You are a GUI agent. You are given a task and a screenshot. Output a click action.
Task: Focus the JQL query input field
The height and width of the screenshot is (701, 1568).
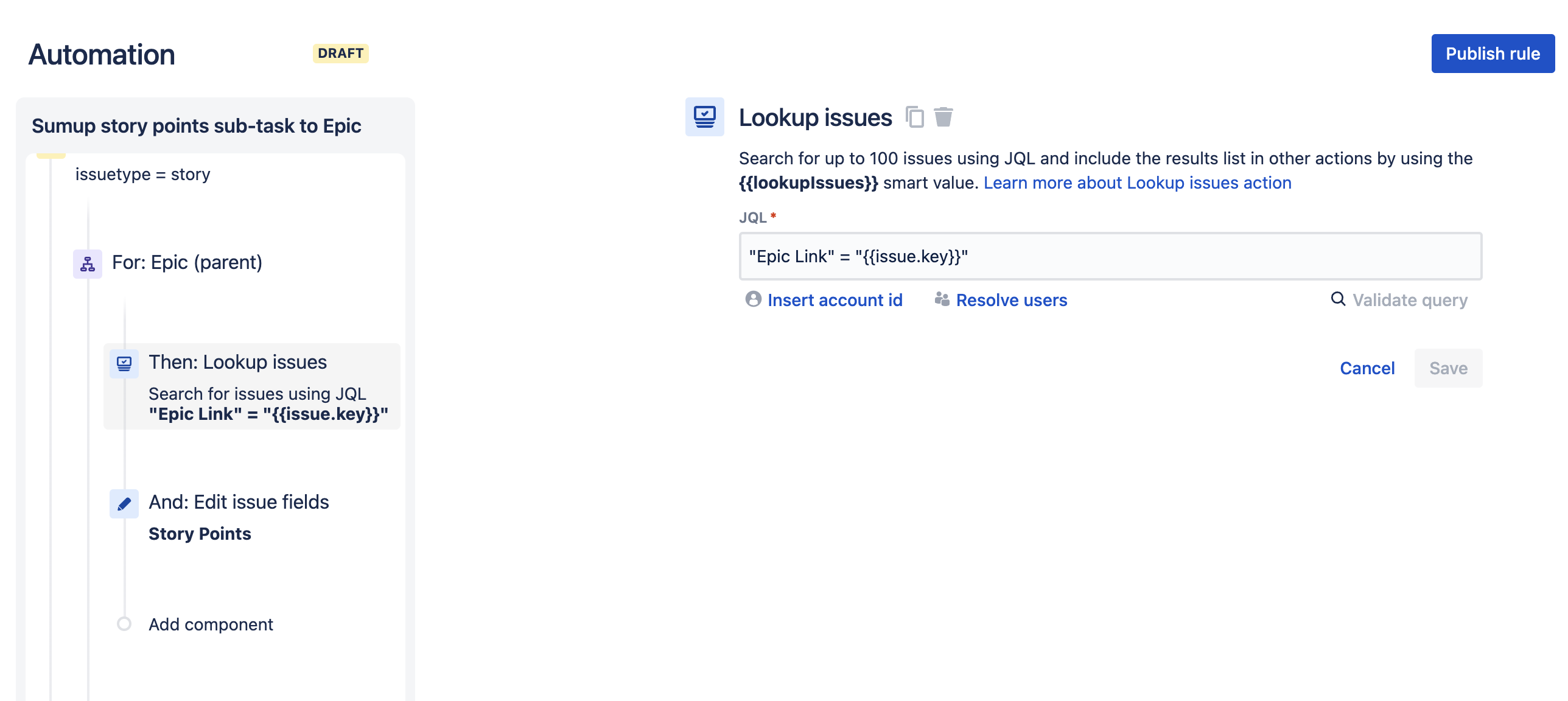[x=1110, y=256]
